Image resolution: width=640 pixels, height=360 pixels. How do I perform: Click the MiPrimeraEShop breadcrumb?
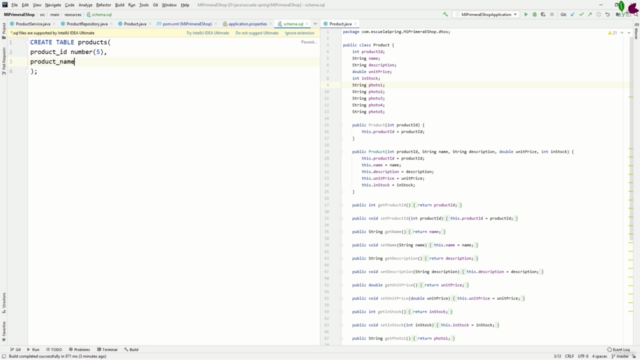pos(19,15)
